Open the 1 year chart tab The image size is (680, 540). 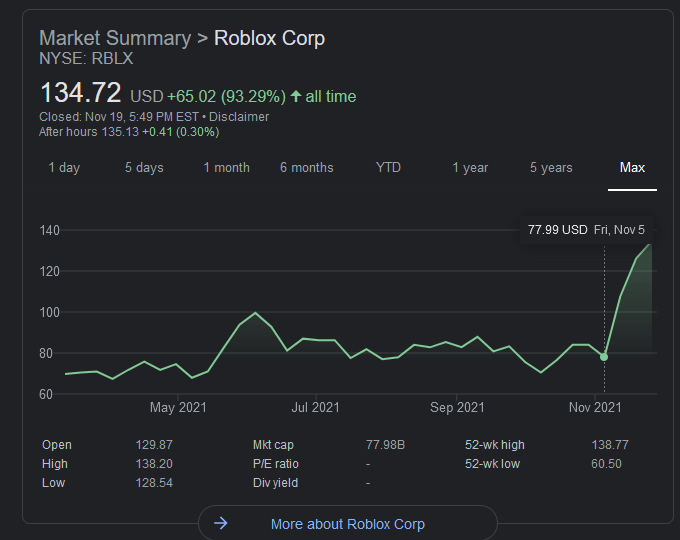click(x=470, y=167)
